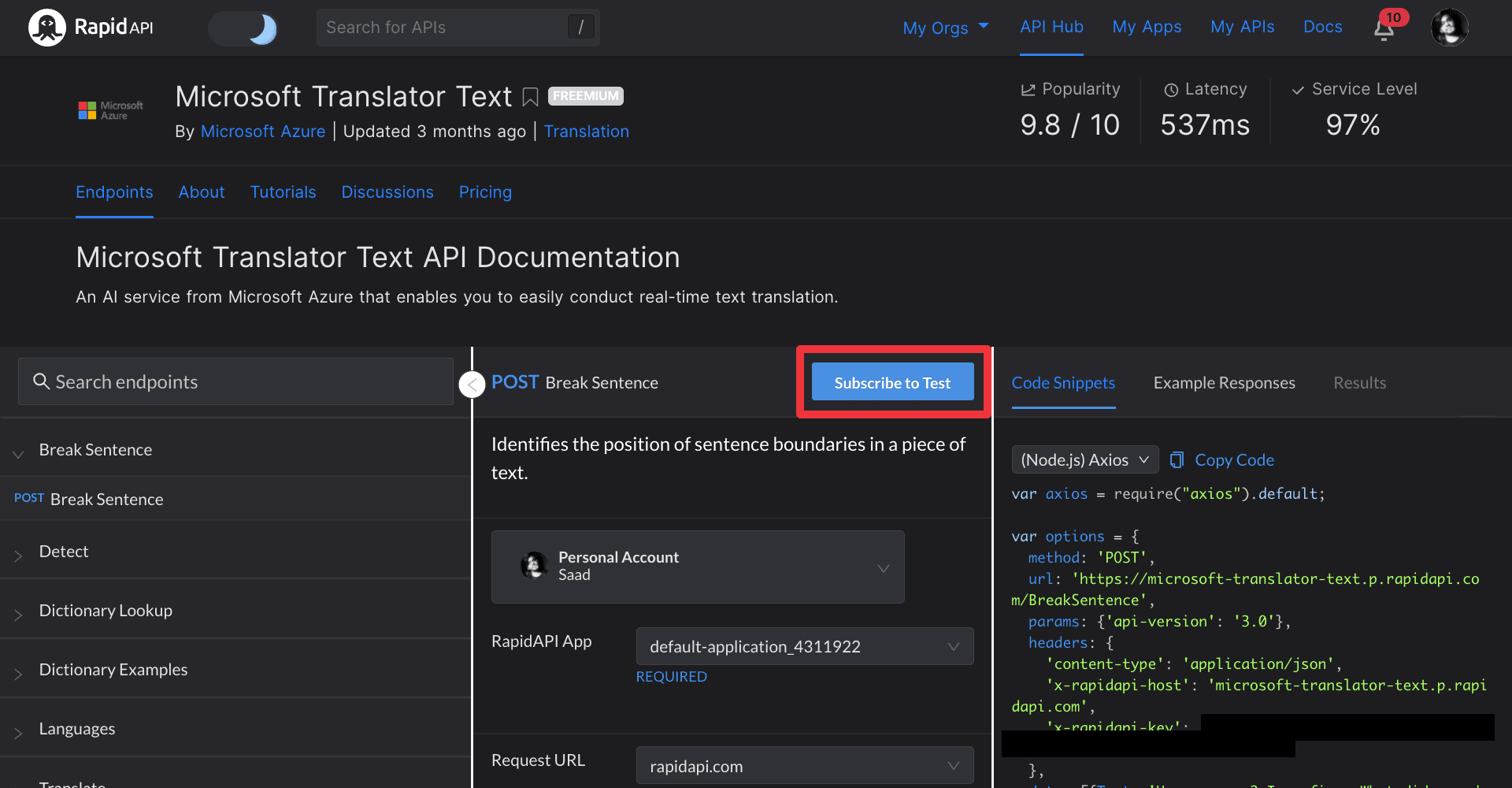
Task: Open the (Node.js) Axios language dropdown
Action: [1084, 459]
